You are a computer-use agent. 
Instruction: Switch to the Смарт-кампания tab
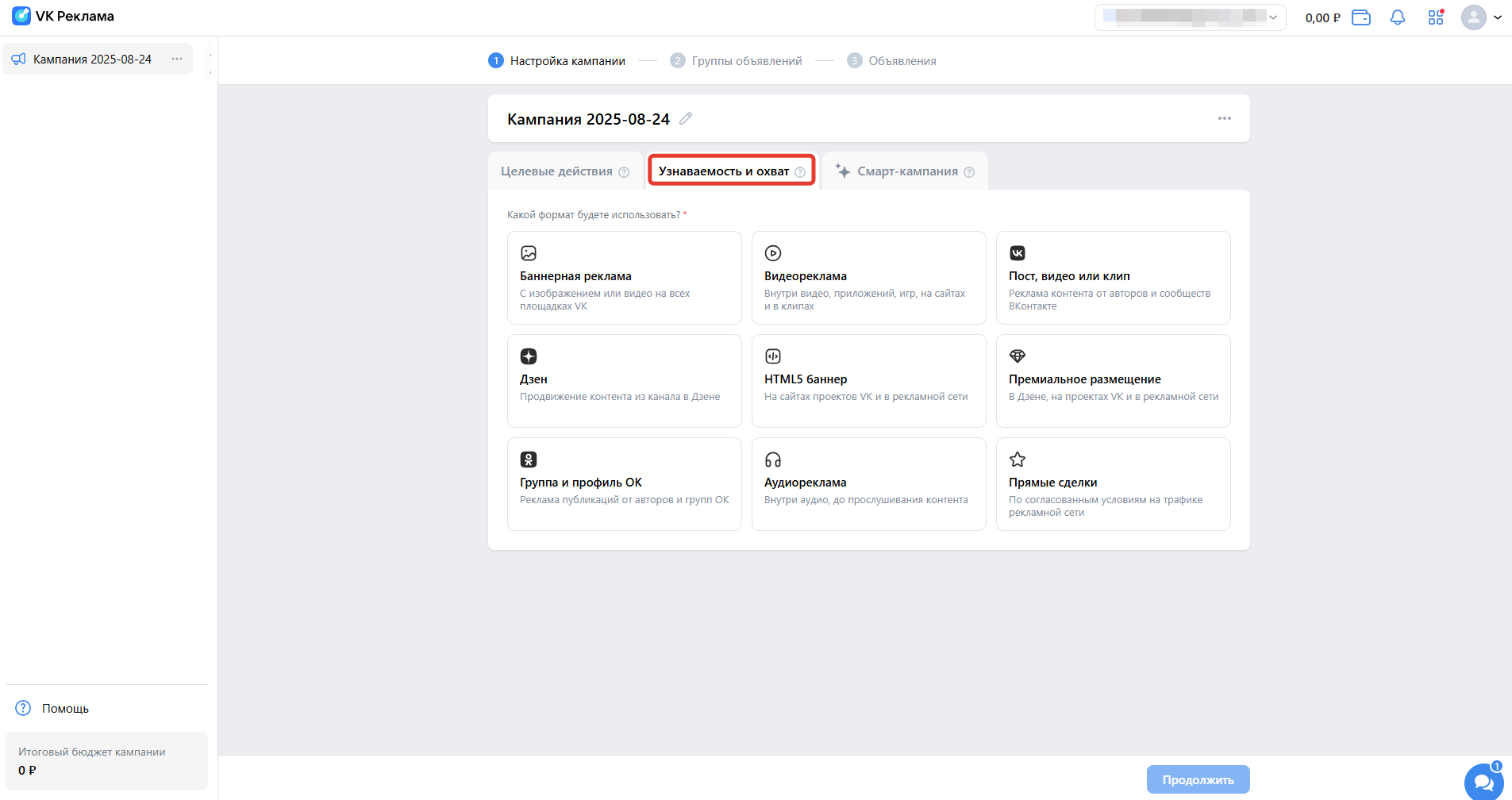[906, 171]
